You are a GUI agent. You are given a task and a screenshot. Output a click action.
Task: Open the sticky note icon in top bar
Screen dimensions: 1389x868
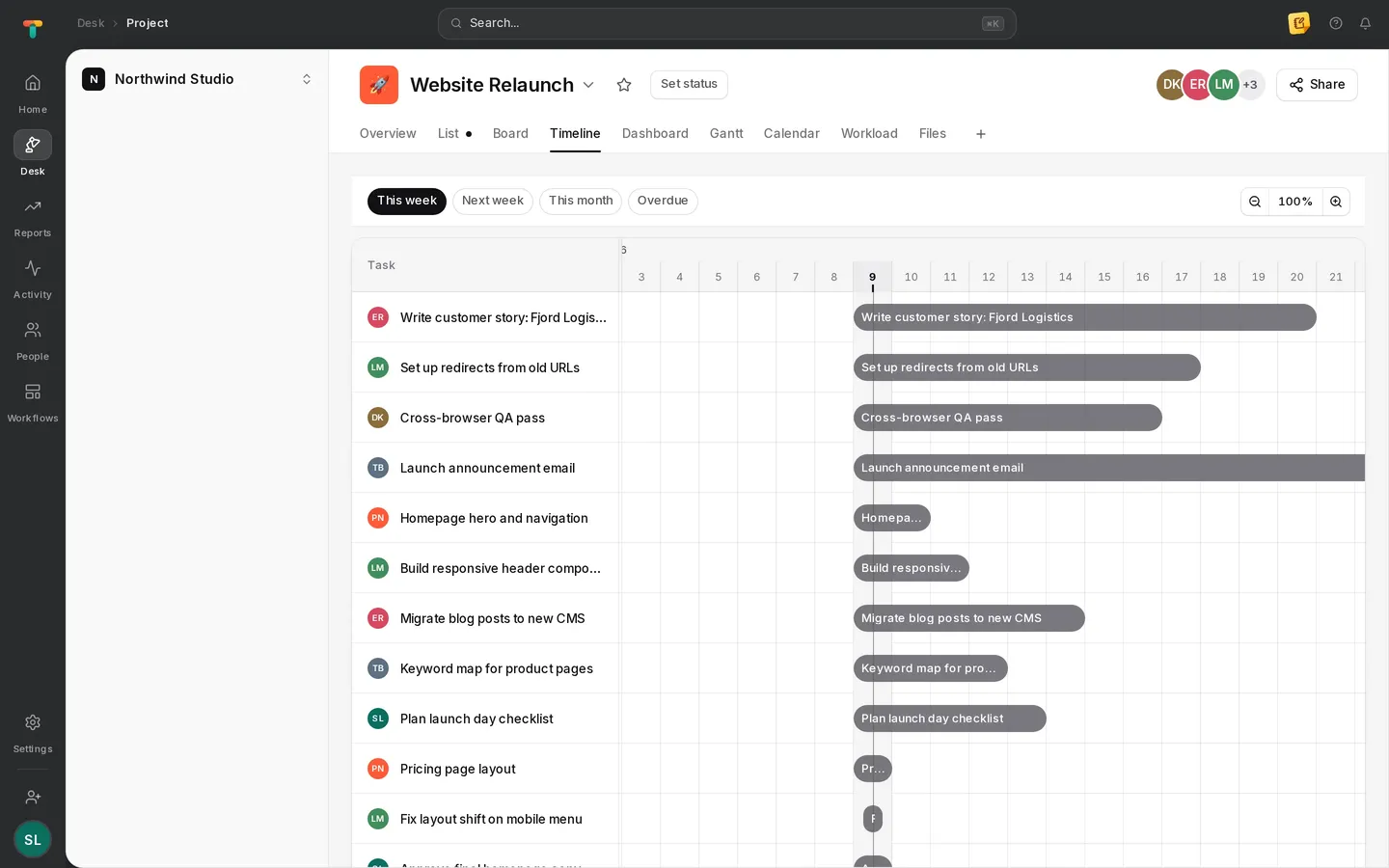(x=1299, y=23)
